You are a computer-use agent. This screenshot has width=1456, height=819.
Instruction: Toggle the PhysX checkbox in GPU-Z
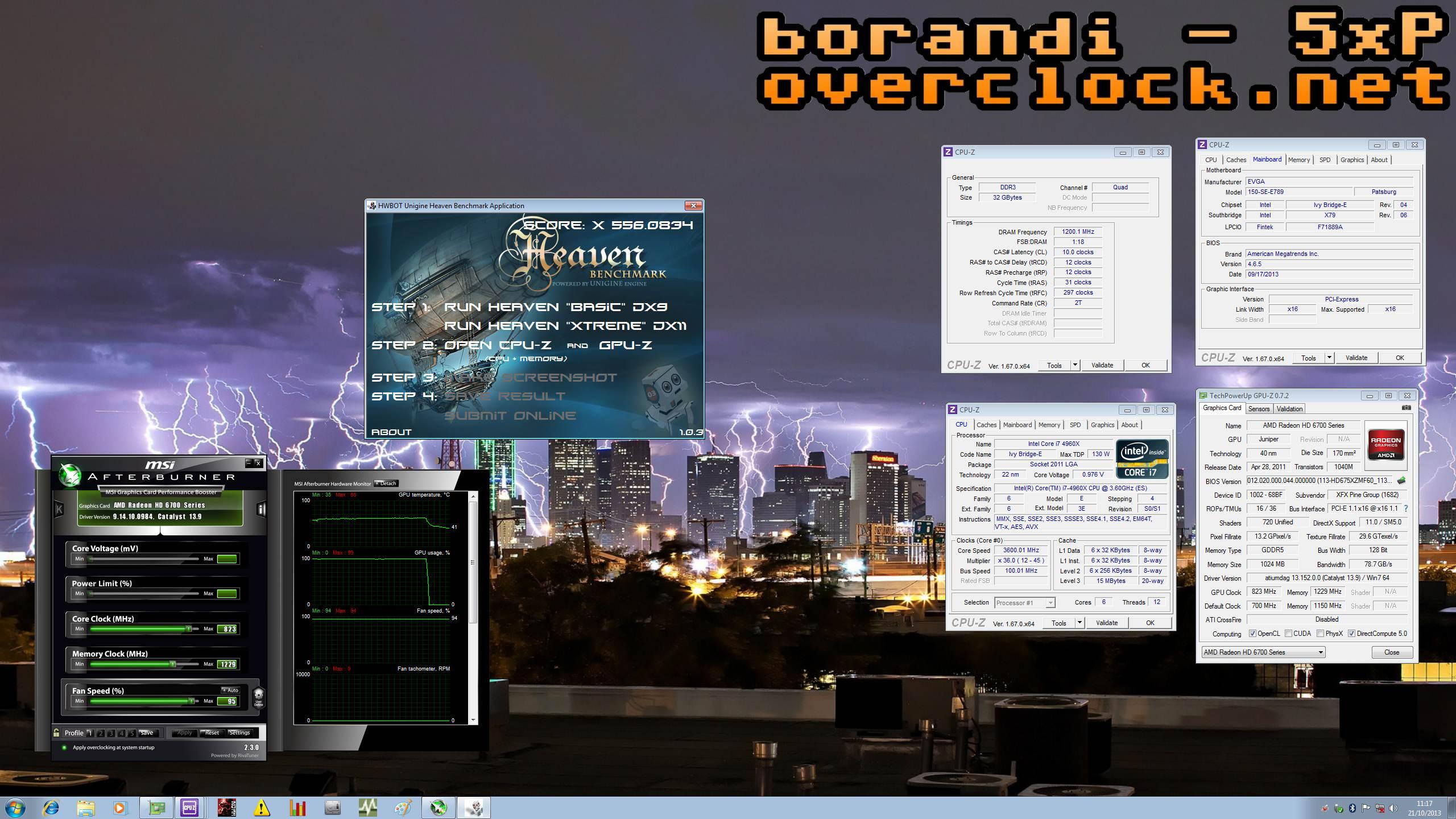click(x=1321, y=634)
